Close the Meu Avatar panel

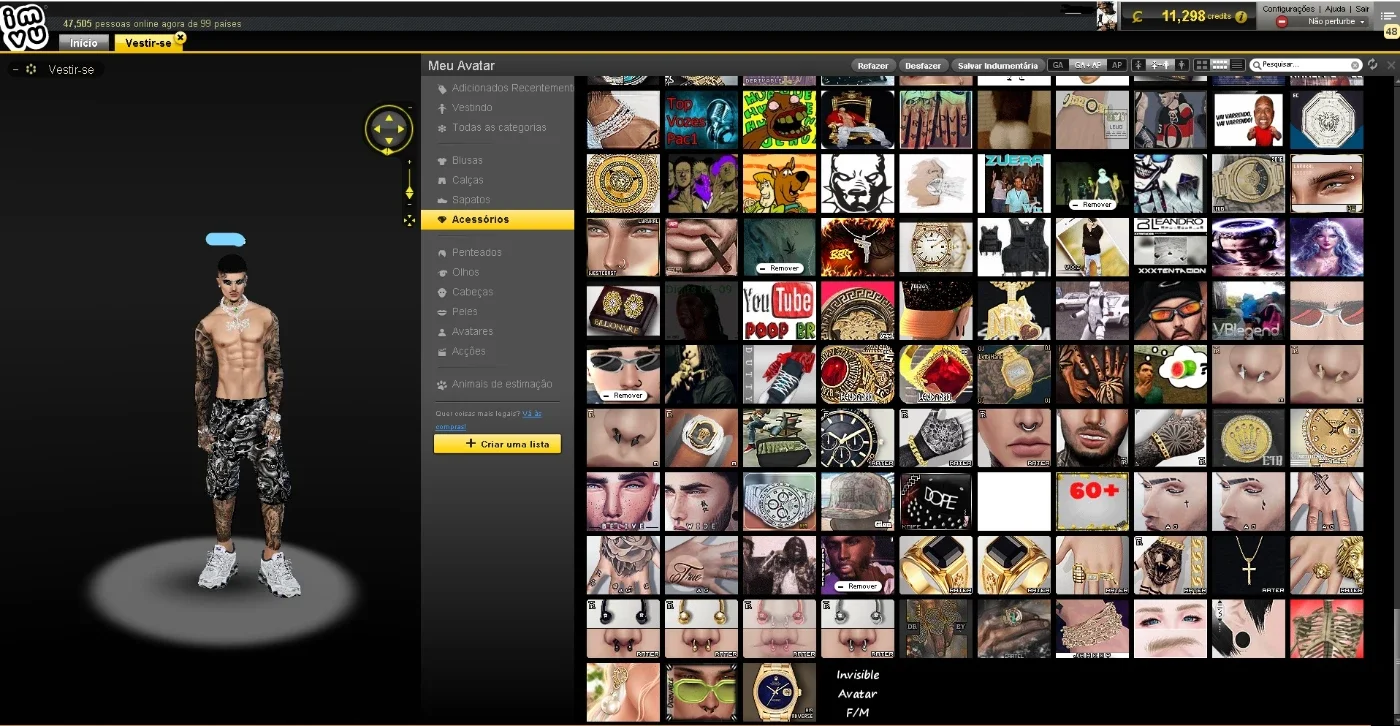[x=1390, y=65]
